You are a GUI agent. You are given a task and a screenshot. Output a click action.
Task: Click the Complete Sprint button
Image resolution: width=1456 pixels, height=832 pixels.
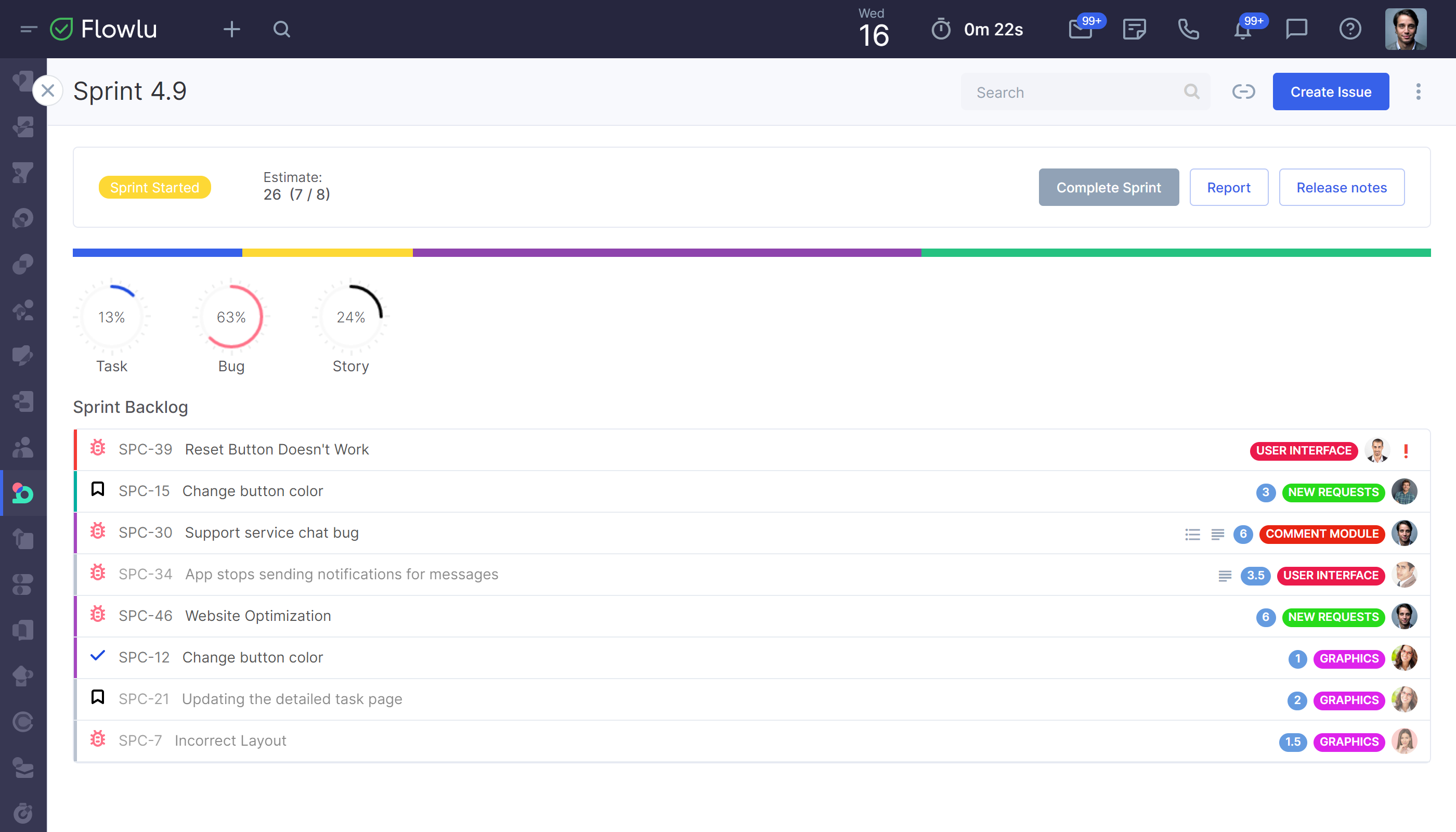tap(1109, 187)
